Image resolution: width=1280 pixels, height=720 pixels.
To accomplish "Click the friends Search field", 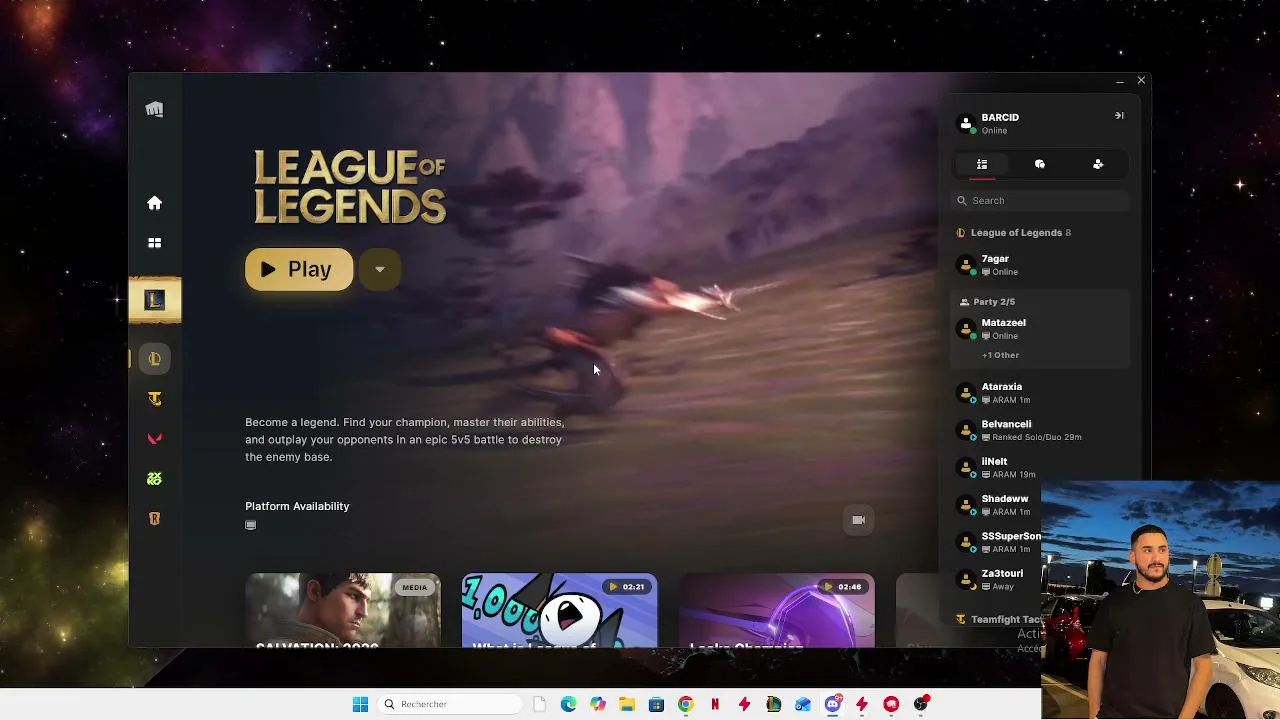I will coord(1040,201).
